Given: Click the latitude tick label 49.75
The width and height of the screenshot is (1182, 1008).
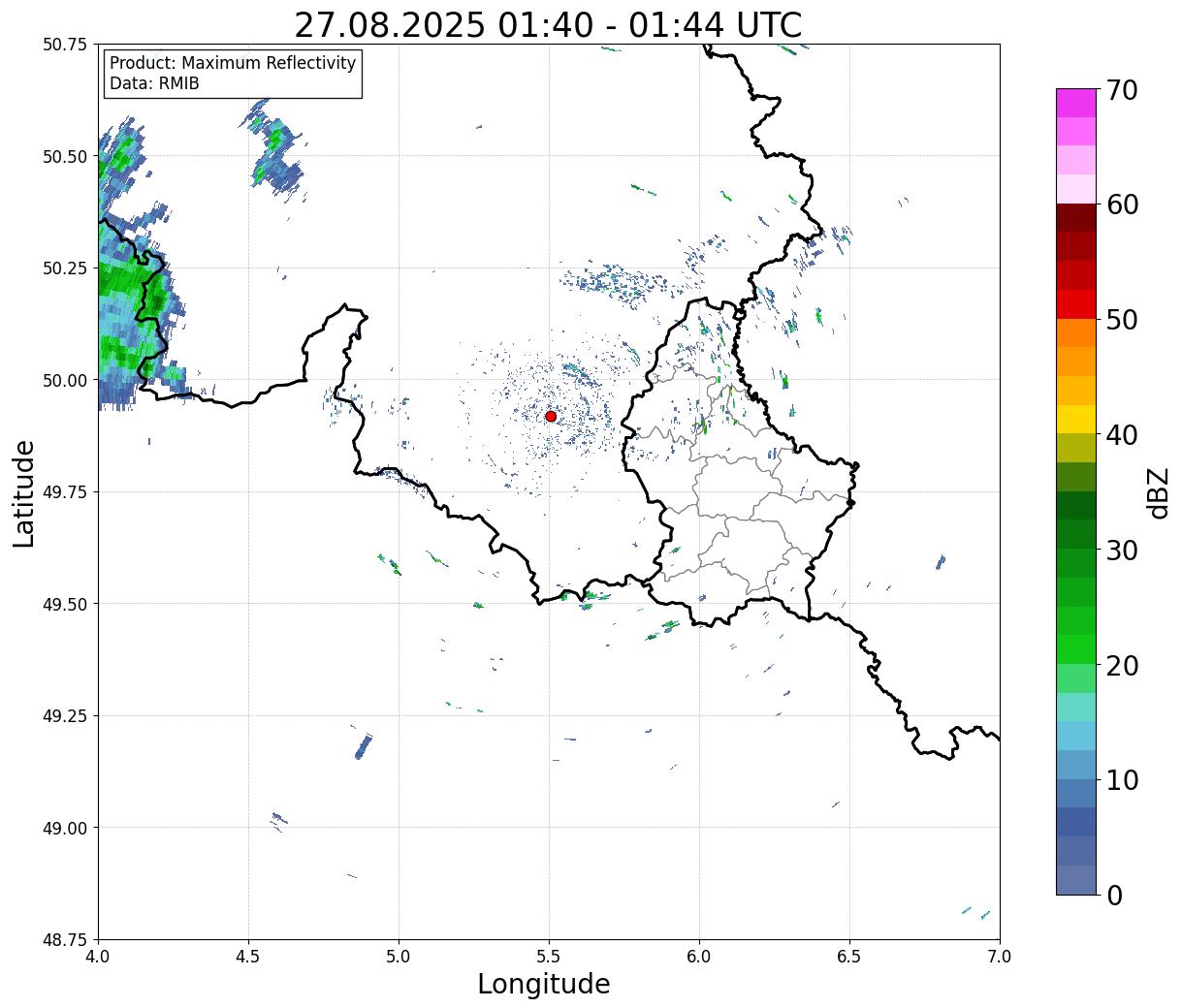Looking at the screenshot, I should pos(65,492).
